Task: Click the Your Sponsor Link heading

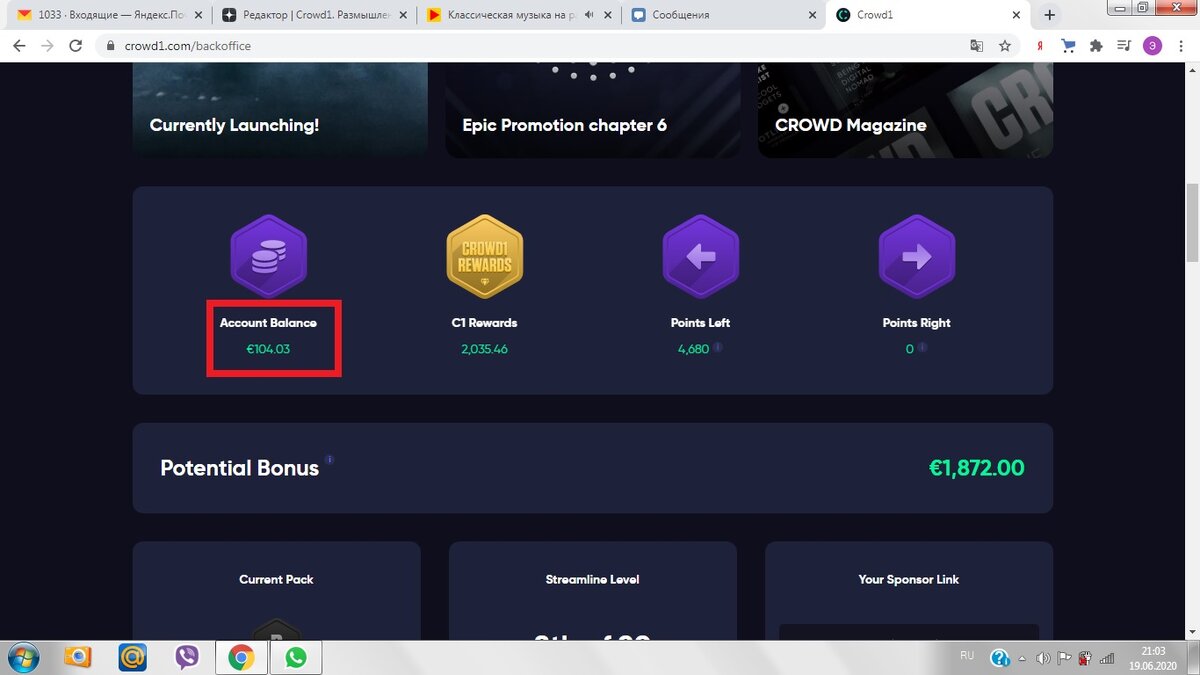Action: (909, 579)
